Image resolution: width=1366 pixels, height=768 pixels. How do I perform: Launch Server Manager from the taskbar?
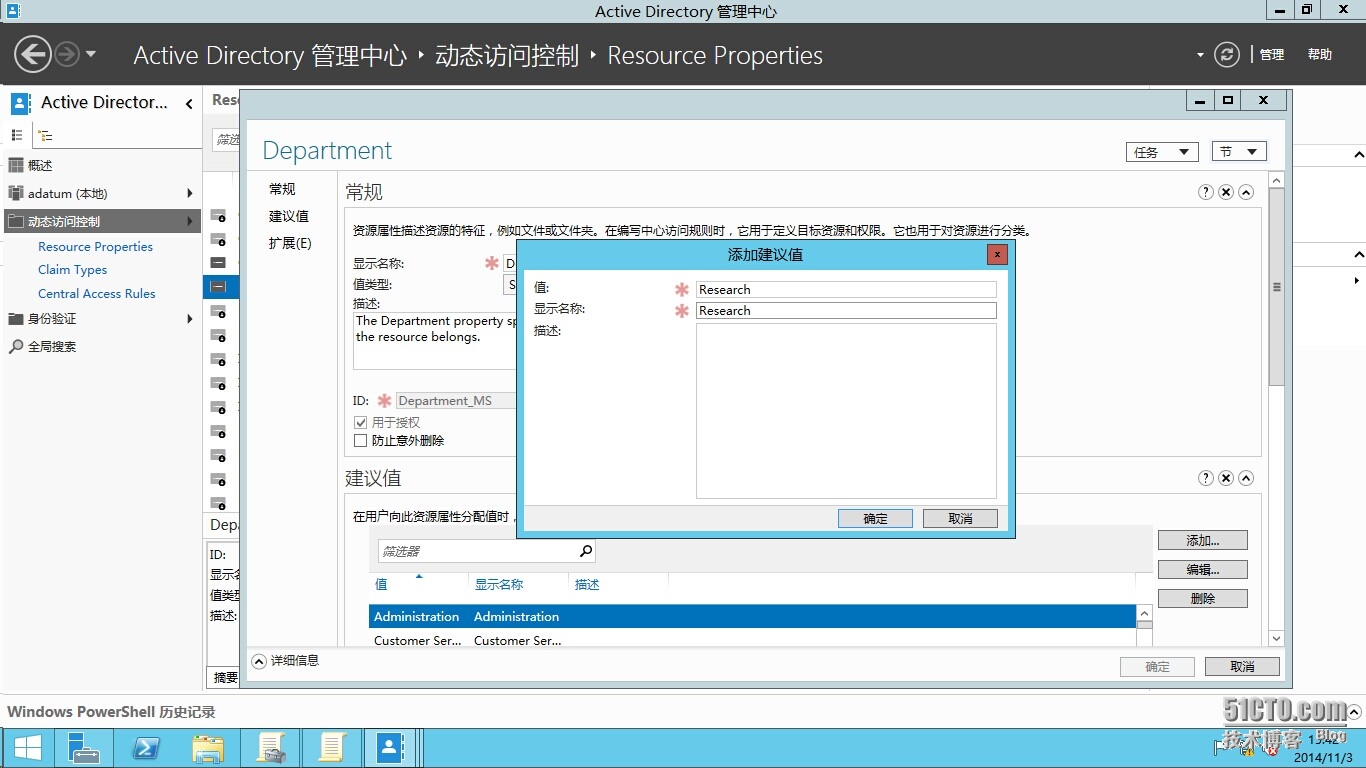pos(83,747)
